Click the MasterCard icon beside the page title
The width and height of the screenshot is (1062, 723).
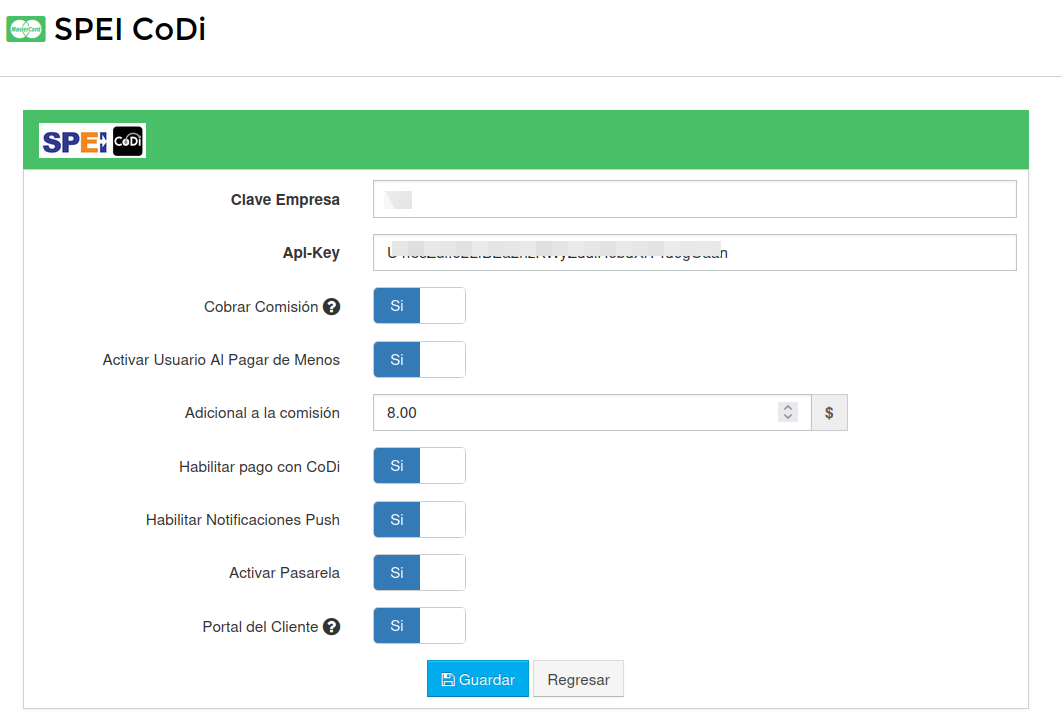[26, 30]
